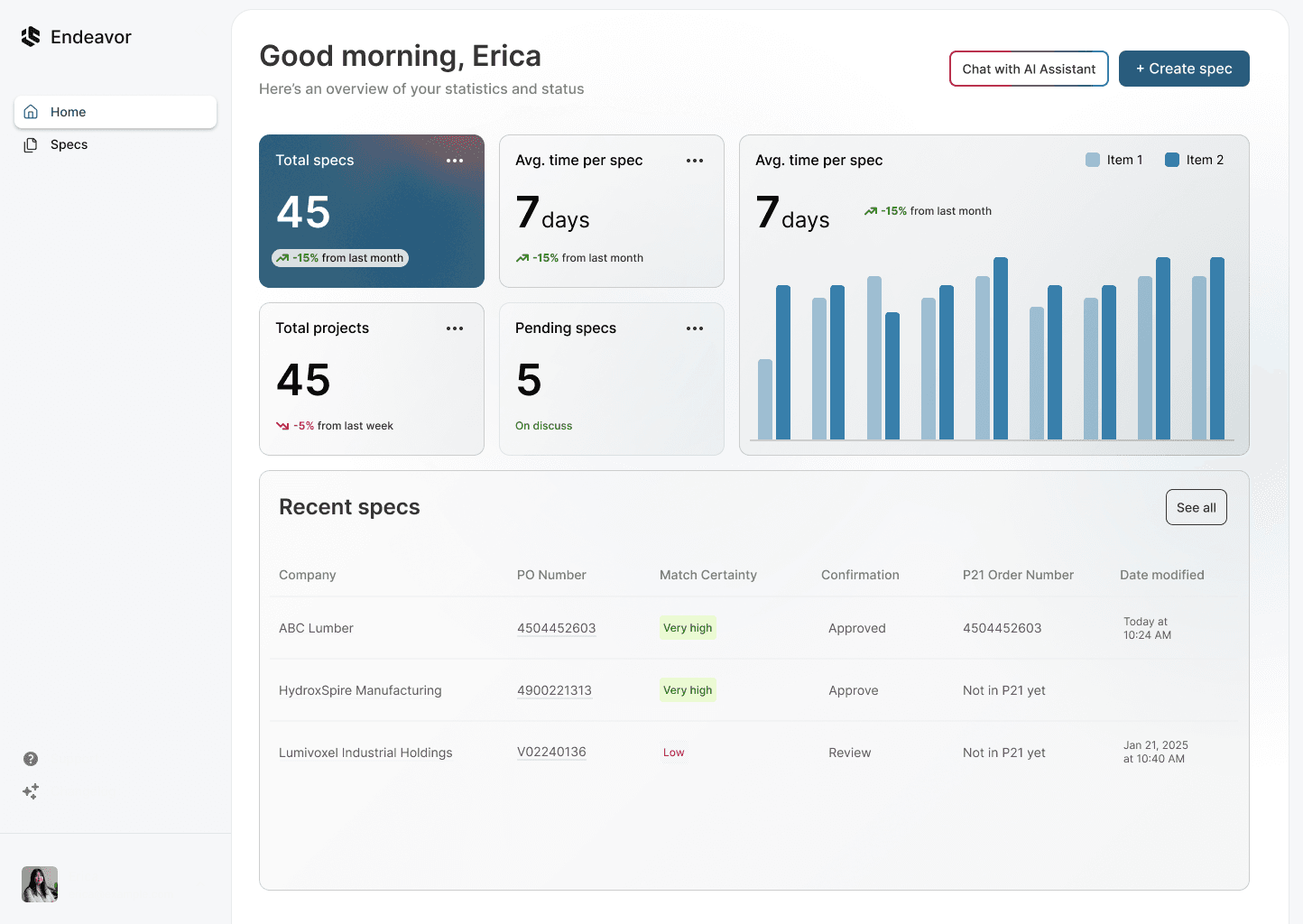Open the Total specs options menu
Viewport: 1303px width, 924px height.
point(455,160)
